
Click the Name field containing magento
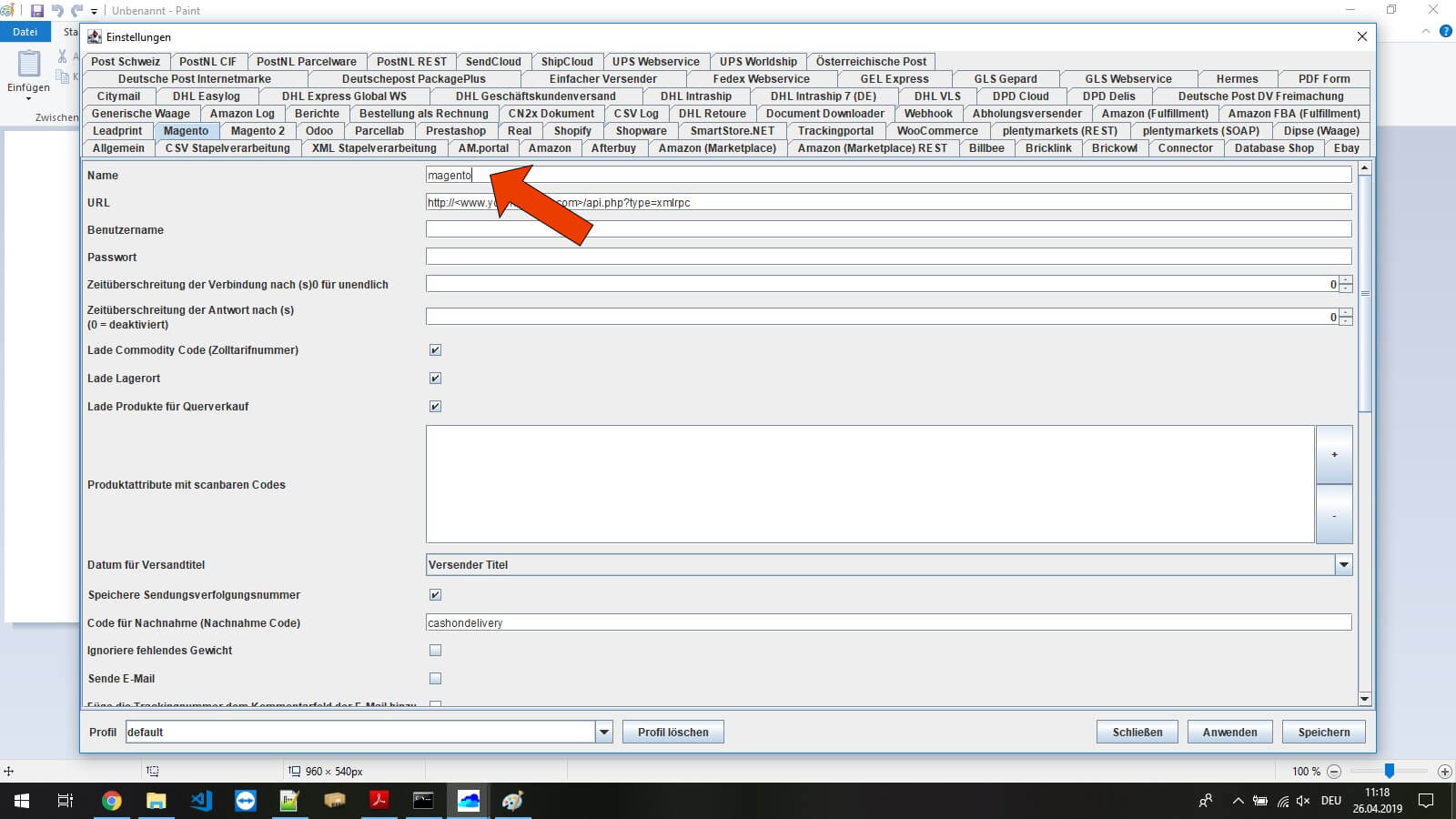coord(888,175)
